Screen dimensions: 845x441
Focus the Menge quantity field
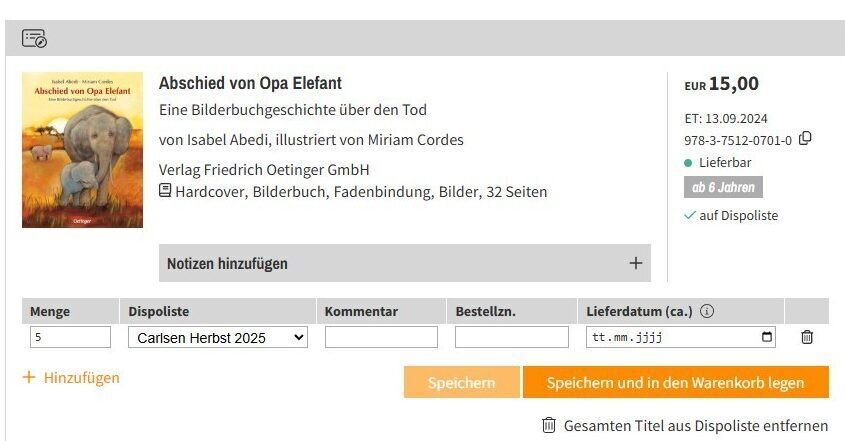(70, 338)
